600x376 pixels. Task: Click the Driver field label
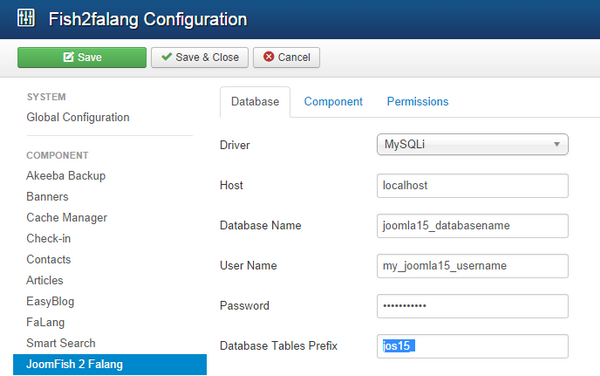point(235,145)
